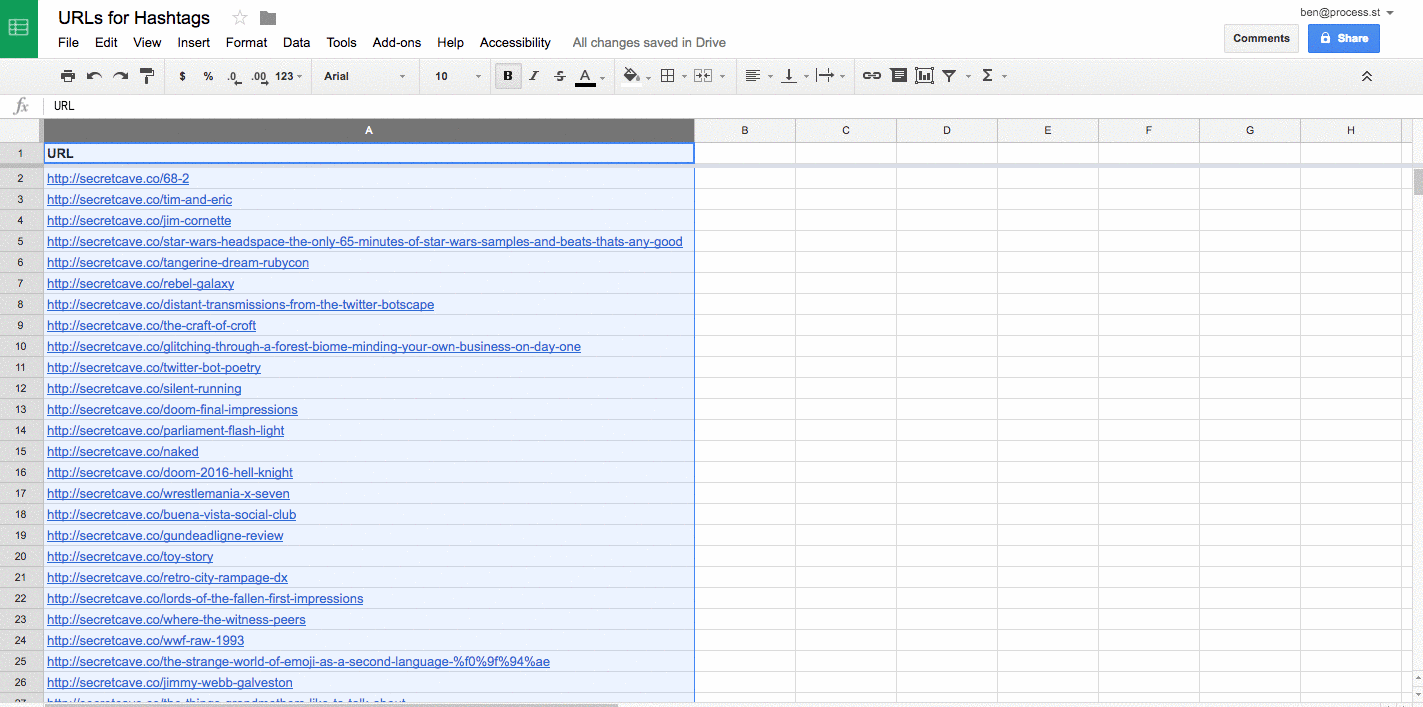Open the Arial font dropdown

tap(365, 76)
